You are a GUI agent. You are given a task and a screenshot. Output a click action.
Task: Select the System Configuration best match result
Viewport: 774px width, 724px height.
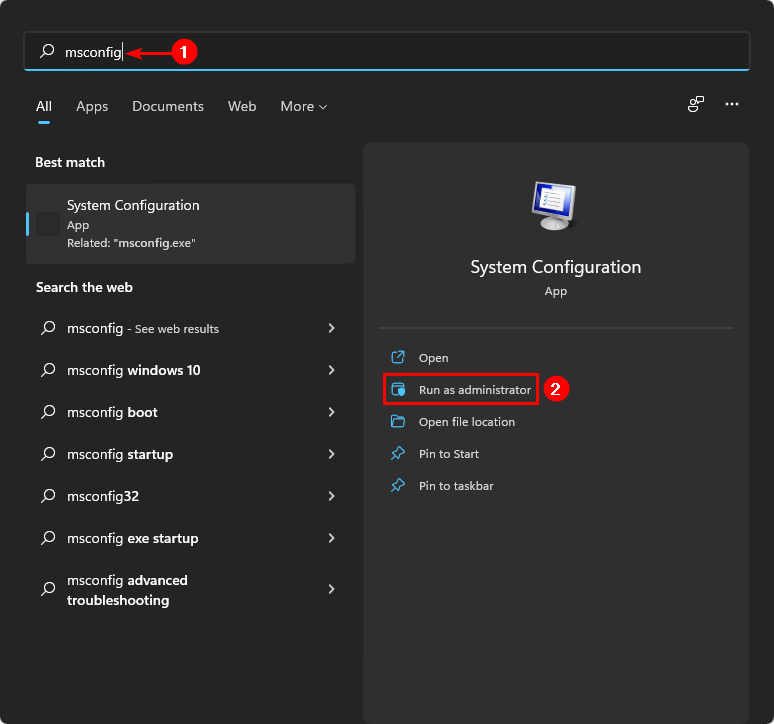[x=191, y=224]
